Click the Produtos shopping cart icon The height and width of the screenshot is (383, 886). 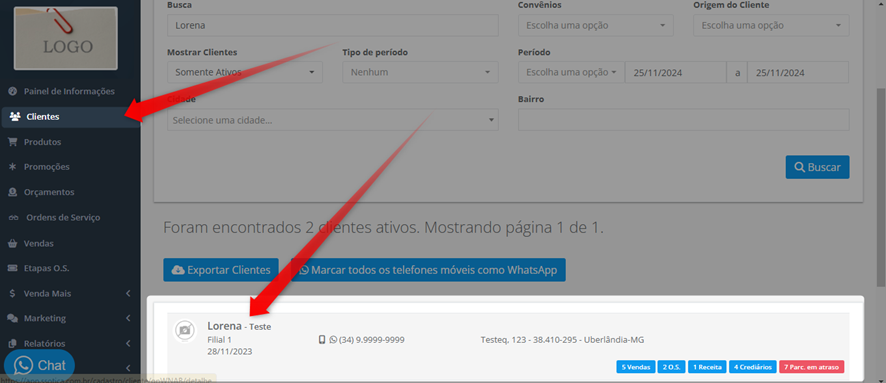click(12, 142)
